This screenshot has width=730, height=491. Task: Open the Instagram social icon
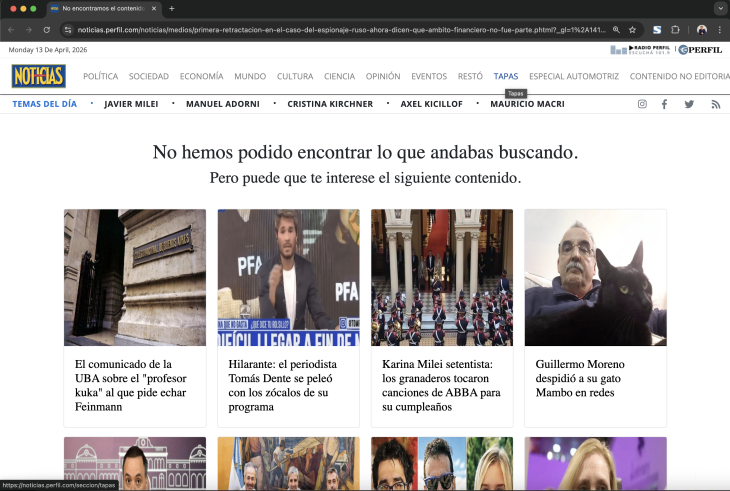[x=642, y=104]
